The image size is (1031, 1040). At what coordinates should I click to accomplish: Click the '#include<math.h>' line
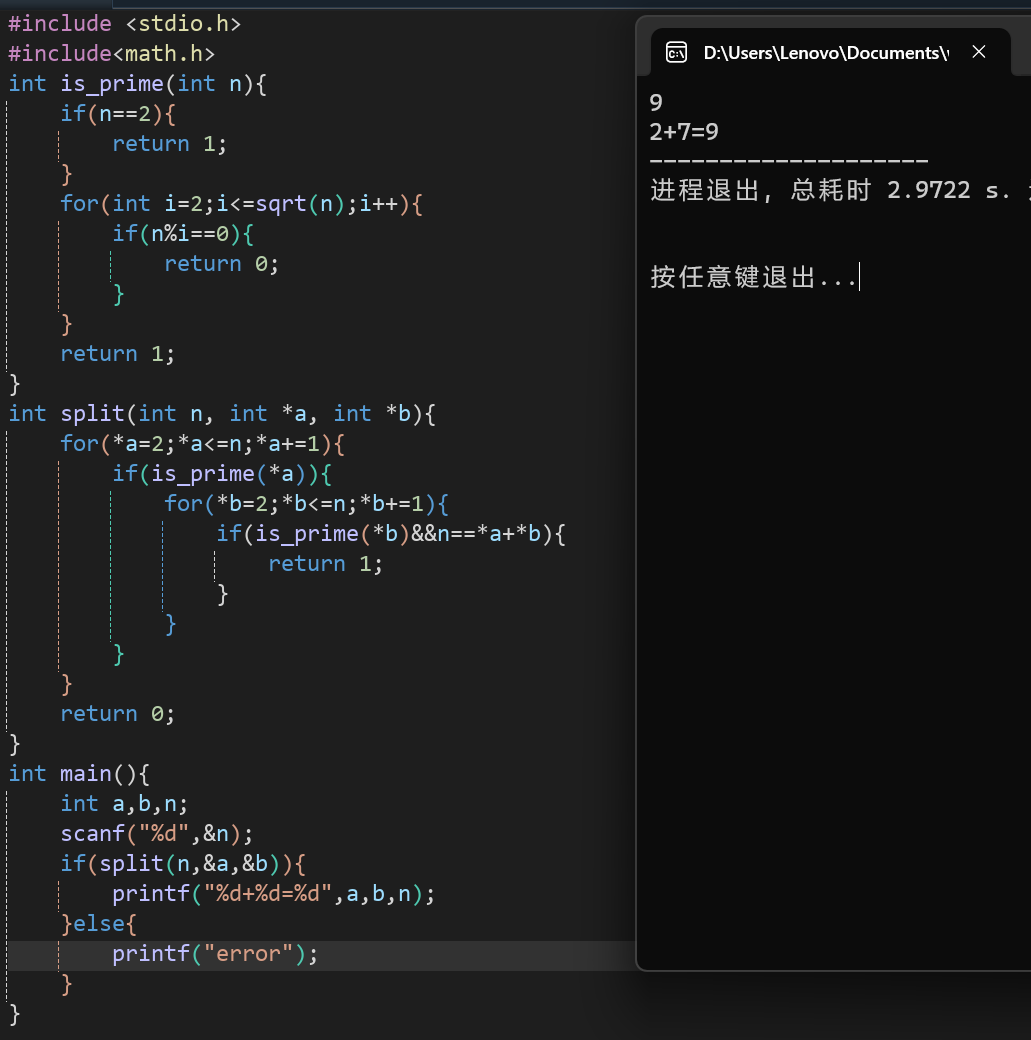(x=111, y=54)
